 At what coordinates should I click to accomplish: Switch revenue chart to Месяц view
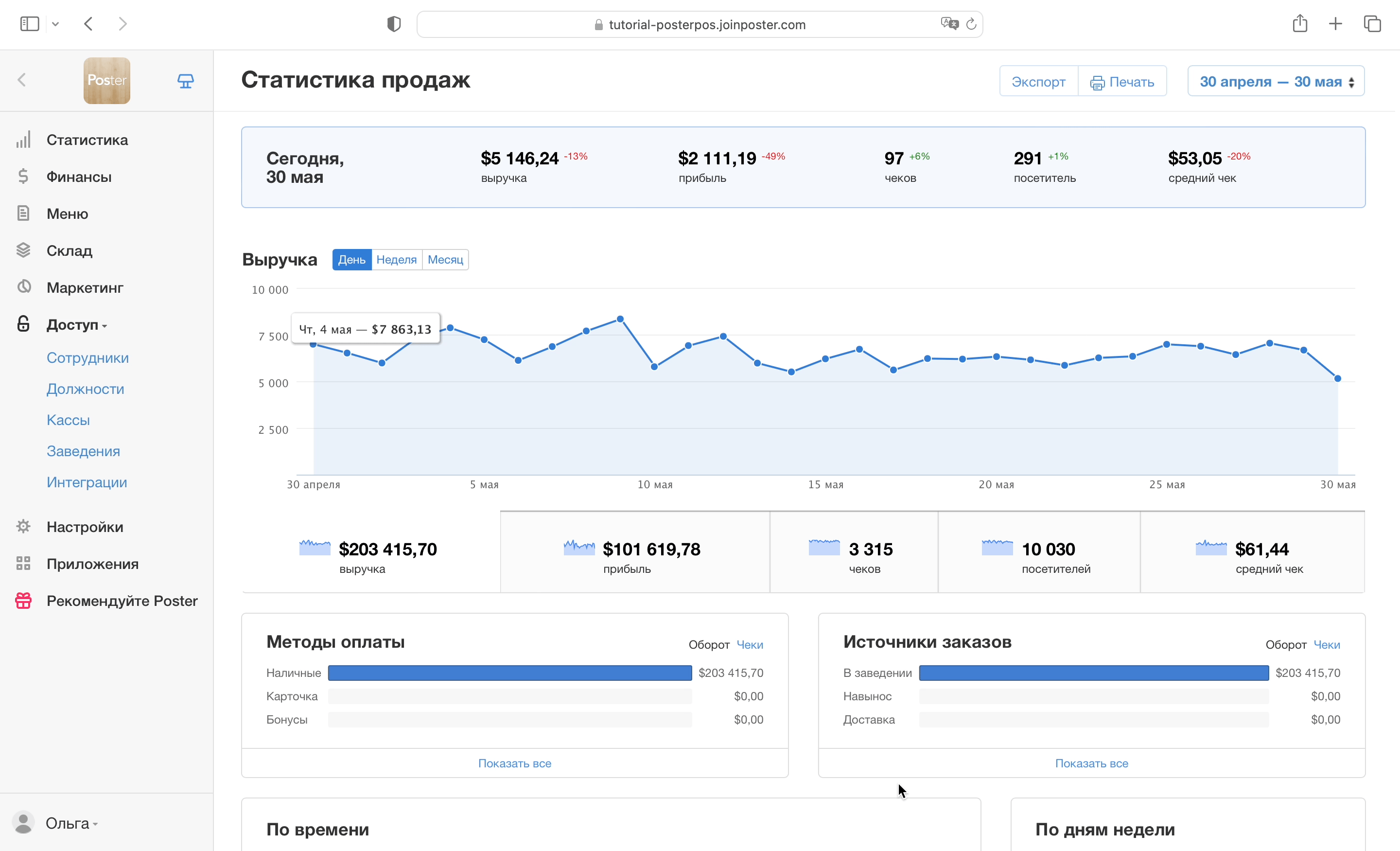tap(445, 260)
